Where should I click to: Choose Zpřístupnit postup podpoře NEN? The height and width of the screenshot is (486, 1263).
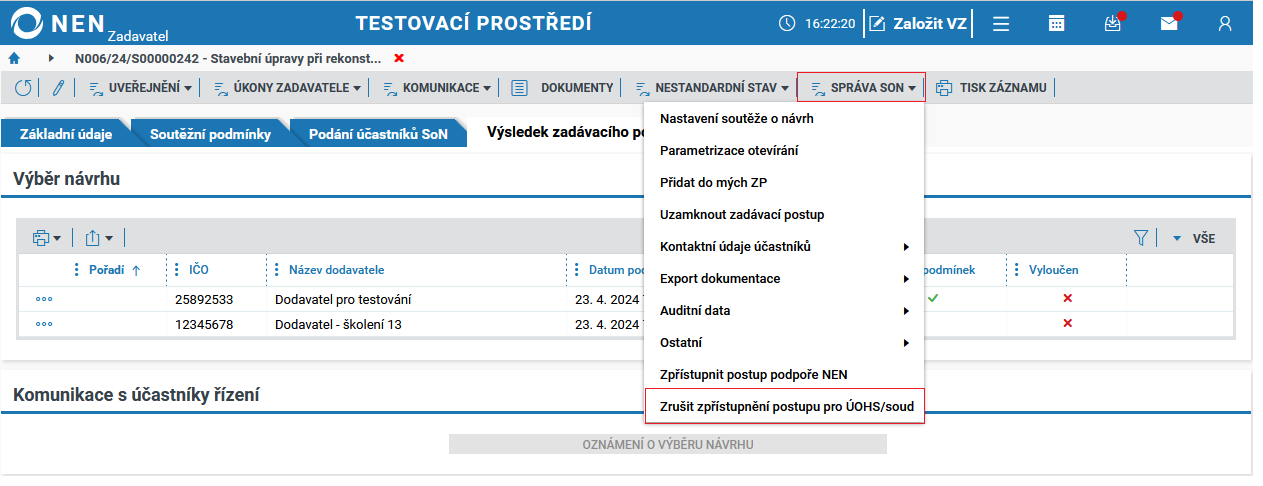click(784, 375)
